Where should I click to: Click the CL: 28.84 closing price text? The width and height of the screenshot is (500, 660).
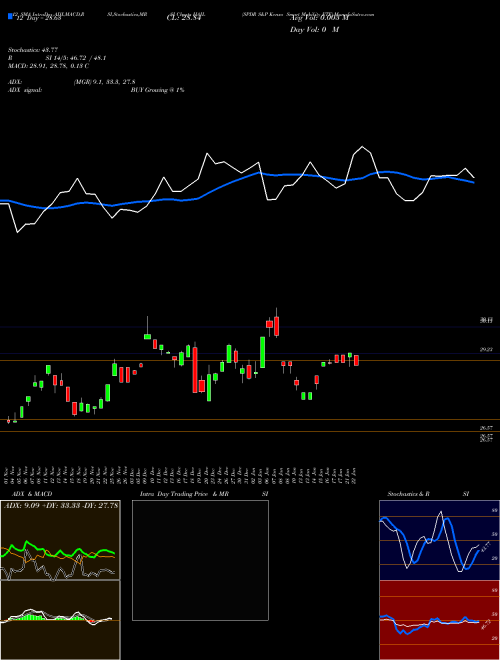point(184,18)
